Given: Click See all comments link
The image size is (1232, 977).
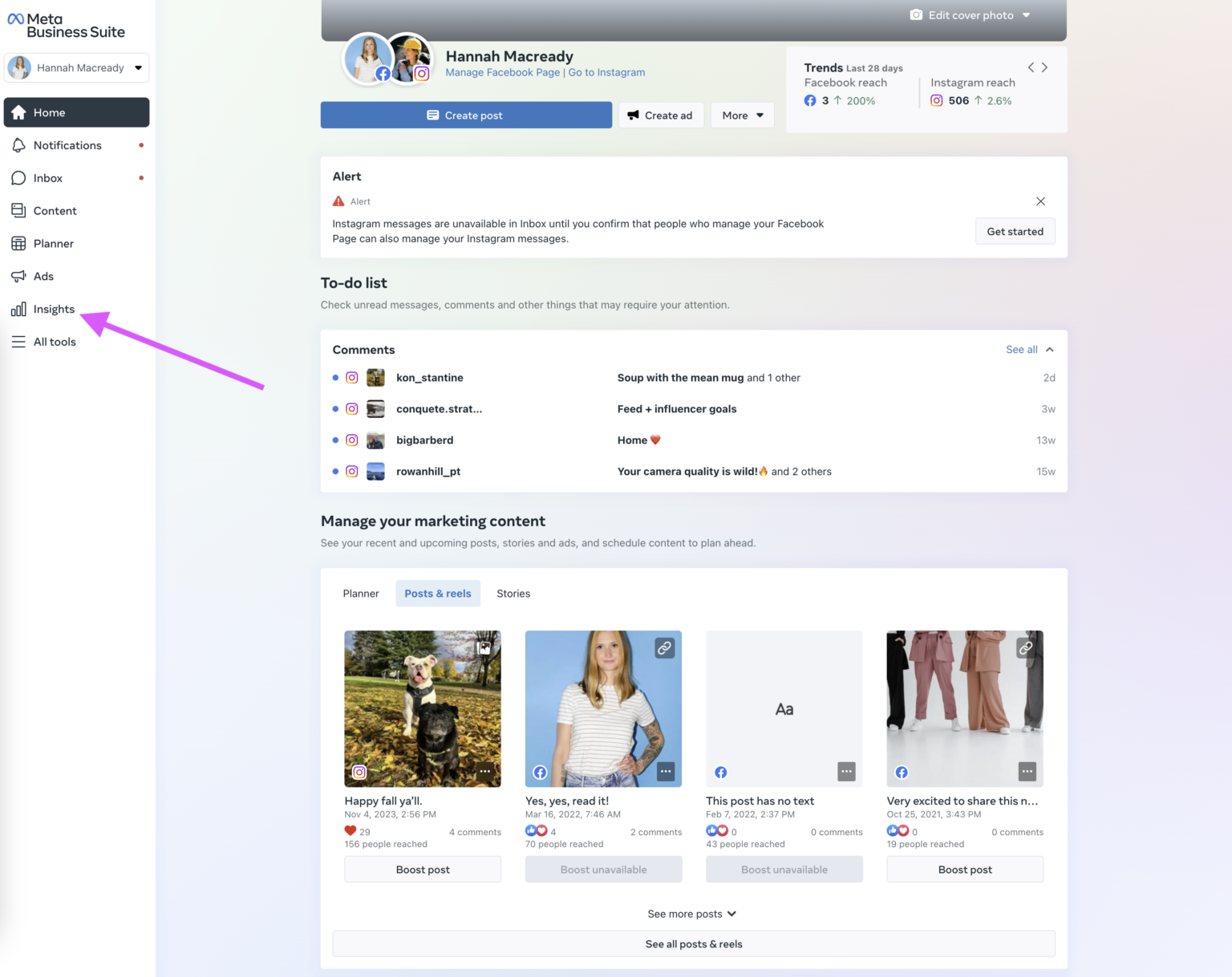Looking at the screenshot, I should (1022, 350).
